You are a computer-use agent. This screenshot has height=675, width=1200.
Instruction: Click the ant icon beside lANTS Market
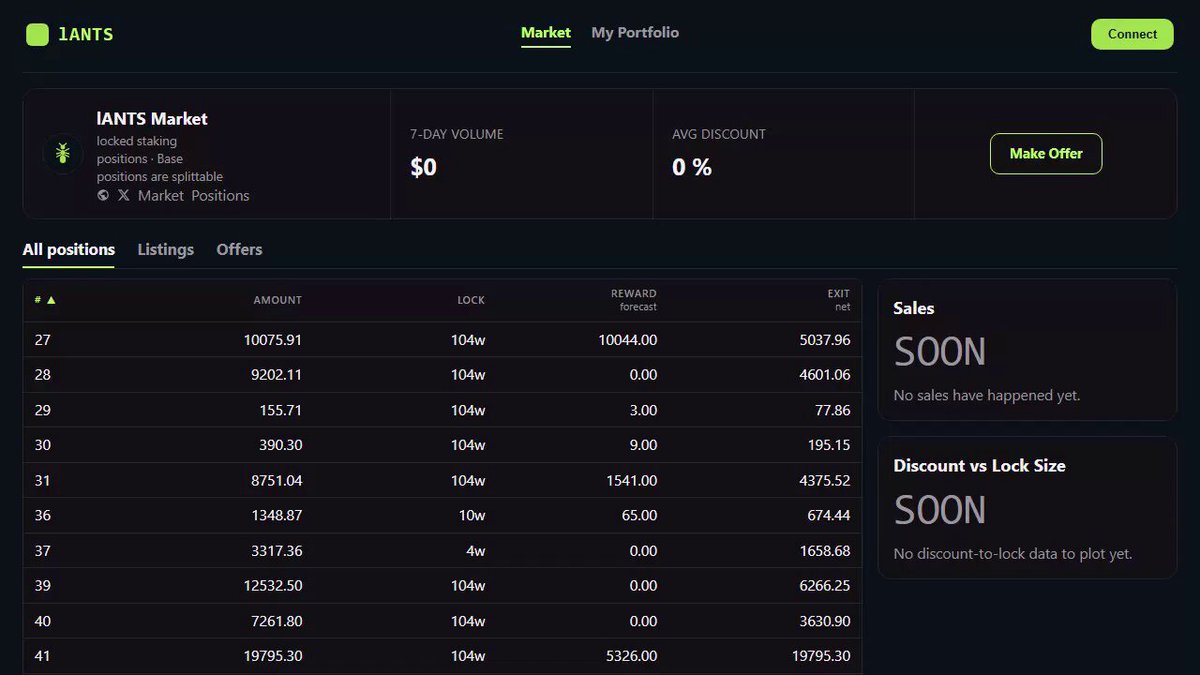pyautogui.click(x=63, y=154)
